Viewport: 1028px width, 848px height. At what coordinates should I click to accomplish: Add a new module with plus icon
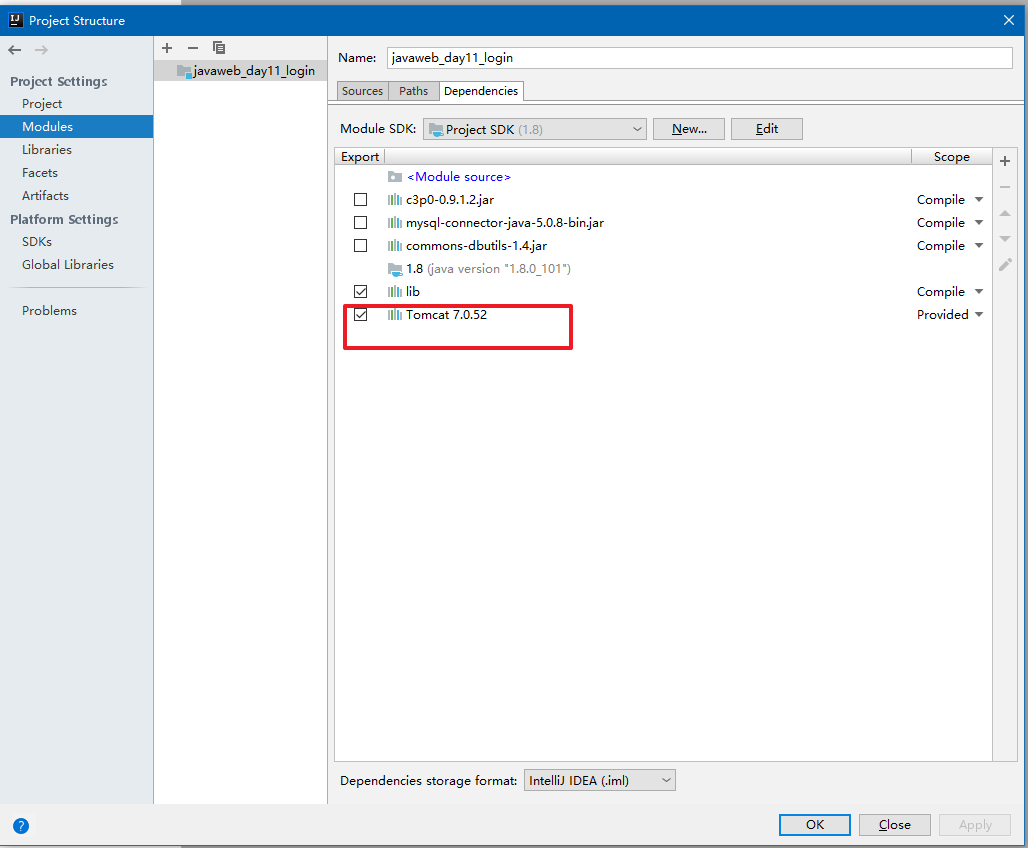click(167, 48)
